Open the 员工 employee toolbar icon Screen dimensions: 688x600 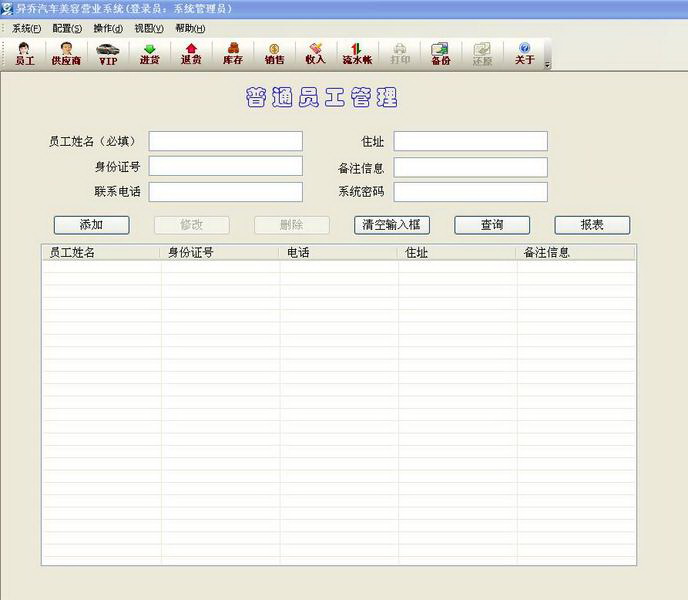pos(25,54)
